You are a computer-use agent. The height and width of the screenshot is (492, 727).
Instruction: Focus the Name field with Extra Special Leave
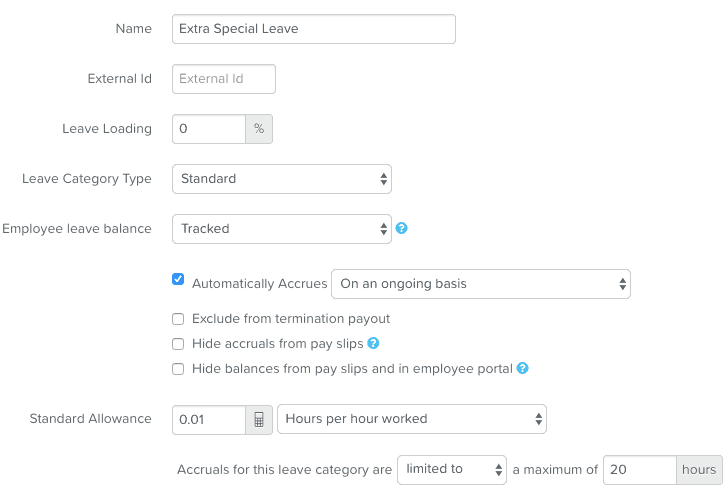(x=314, y=29)
